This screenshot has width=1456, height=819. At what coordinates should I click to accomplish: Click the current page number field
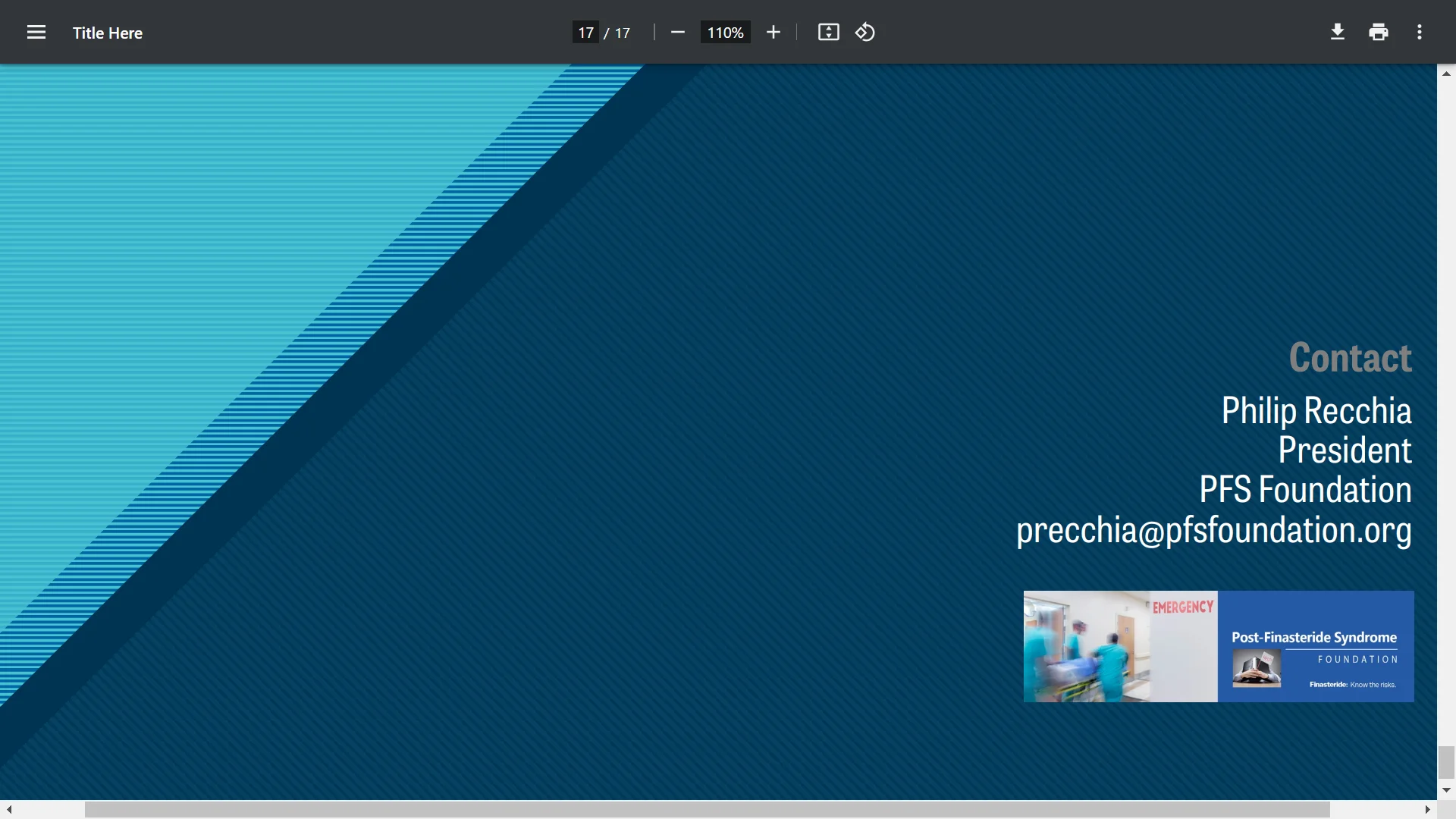click(585, 33)
